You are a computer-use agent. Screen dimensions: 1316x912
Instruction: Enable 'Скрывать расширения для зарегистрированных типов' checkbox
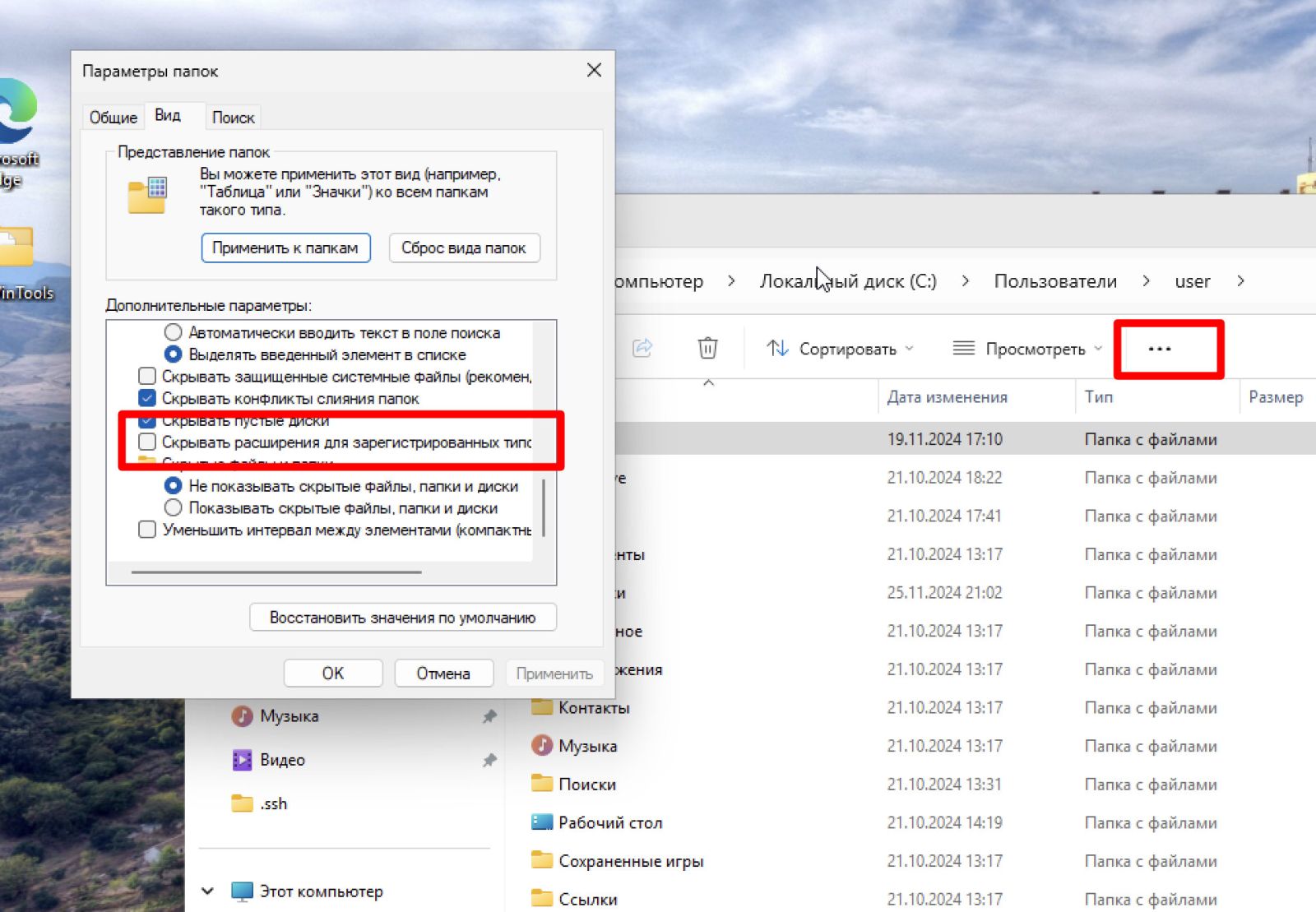(x=147, y=442)
